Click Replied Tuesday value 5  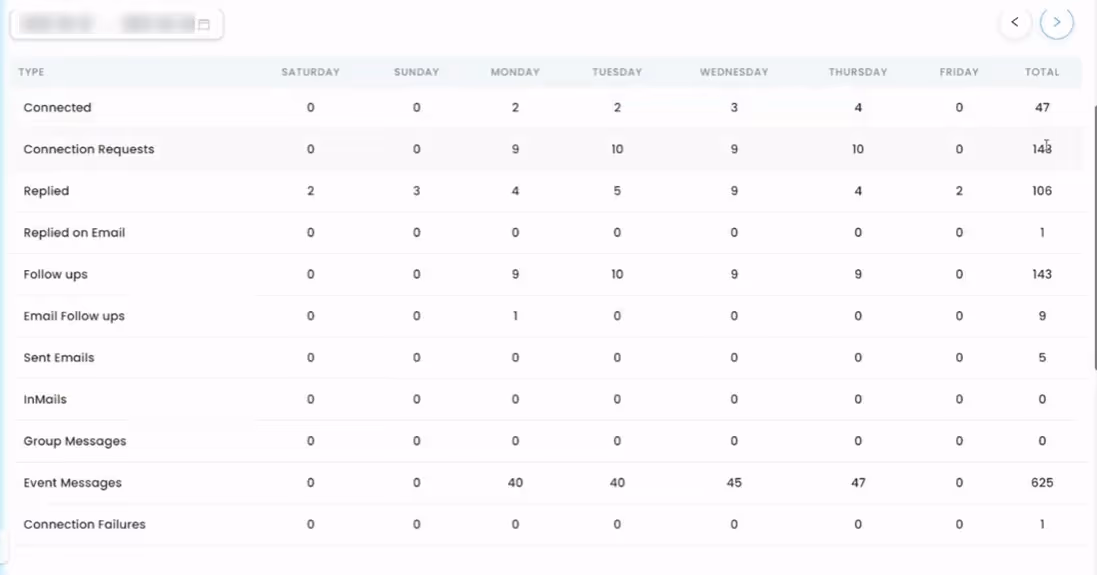[x=617, y=191]
